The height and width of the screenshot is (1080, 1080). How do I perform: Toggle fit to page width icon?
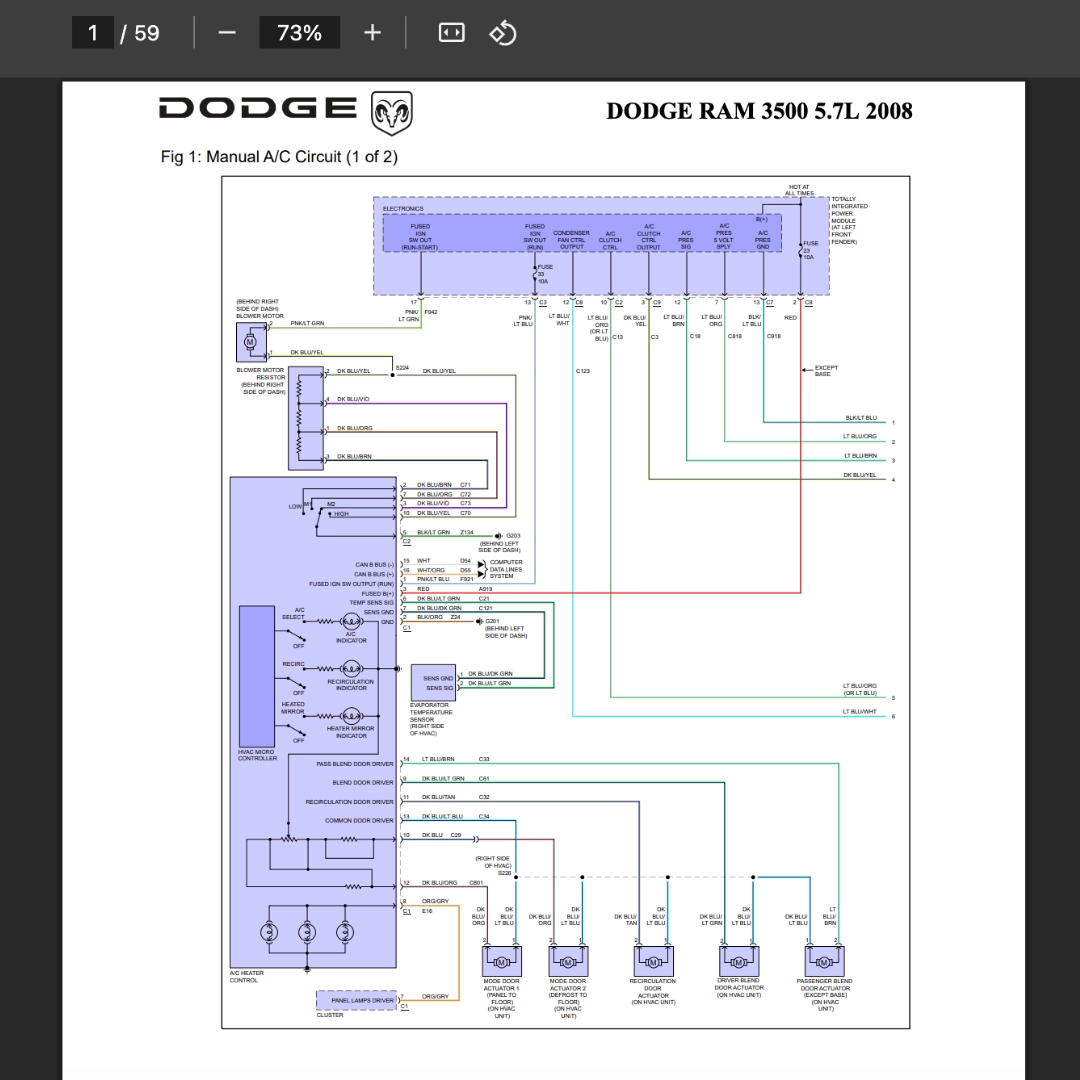point(451,32)
